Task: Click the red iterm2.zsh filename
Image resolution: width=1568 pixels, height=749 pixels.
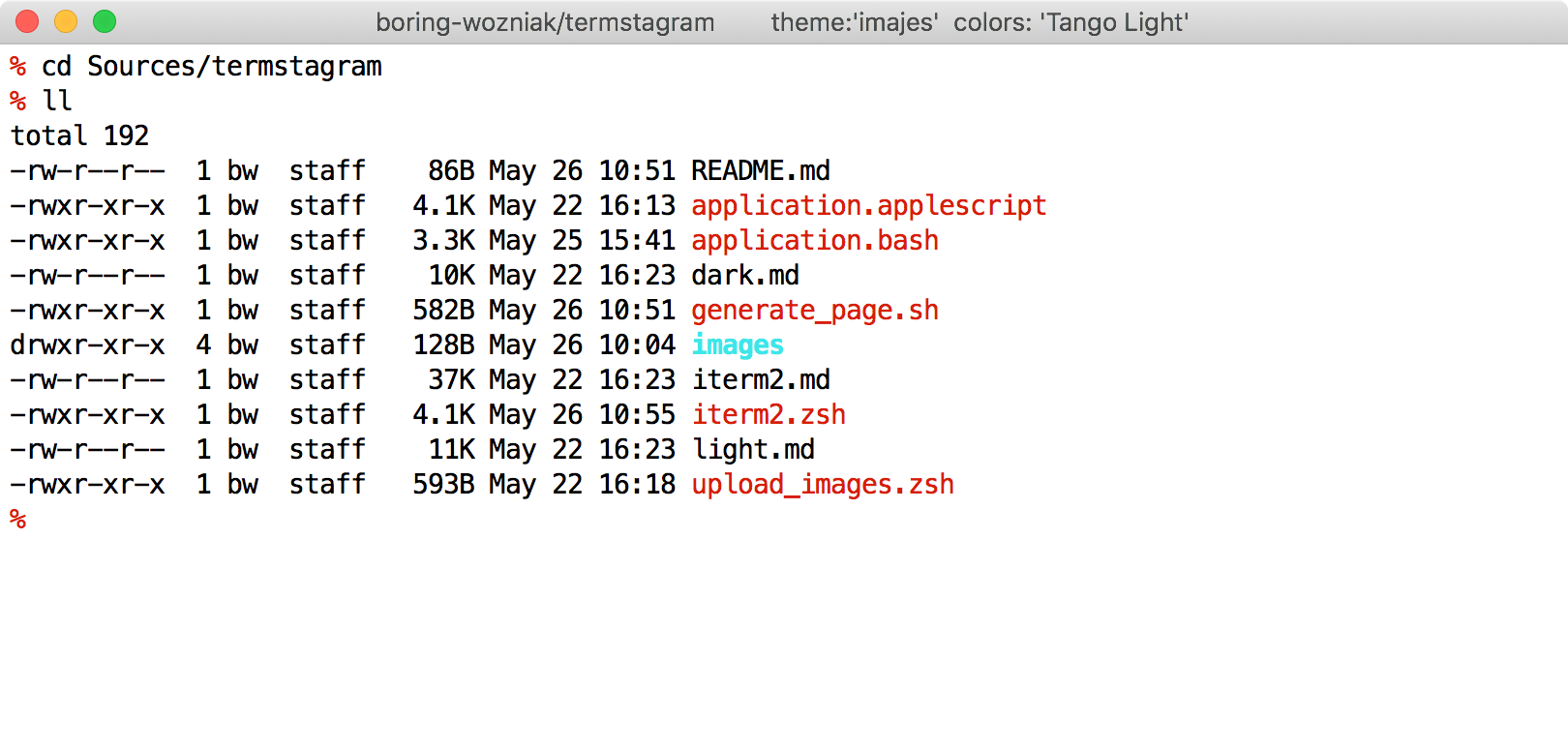Action: [768, 415]
